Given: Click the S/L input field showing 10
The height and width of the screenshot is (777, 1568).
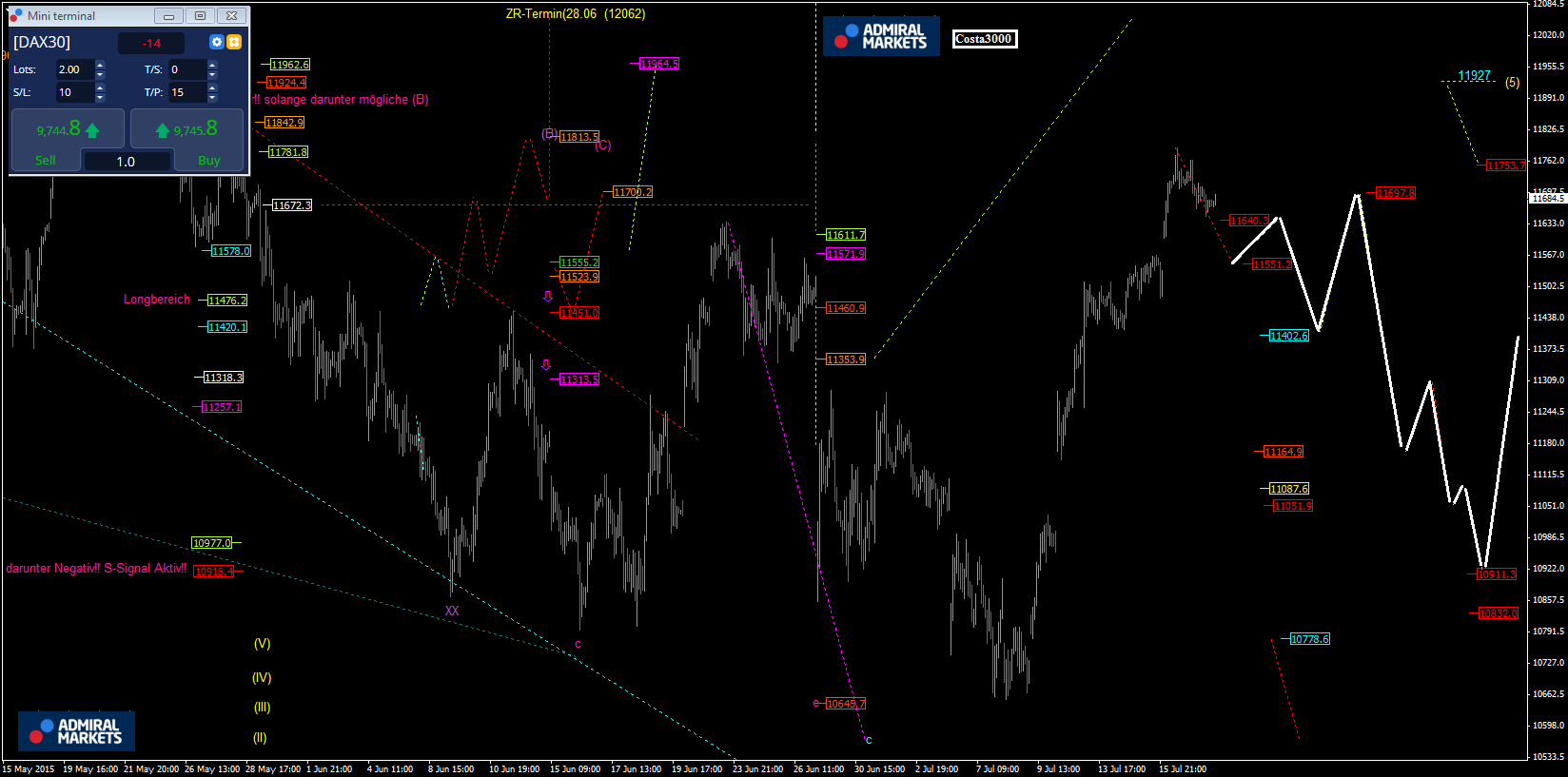Looking at the screenshot, I should (x=74, y=92).
